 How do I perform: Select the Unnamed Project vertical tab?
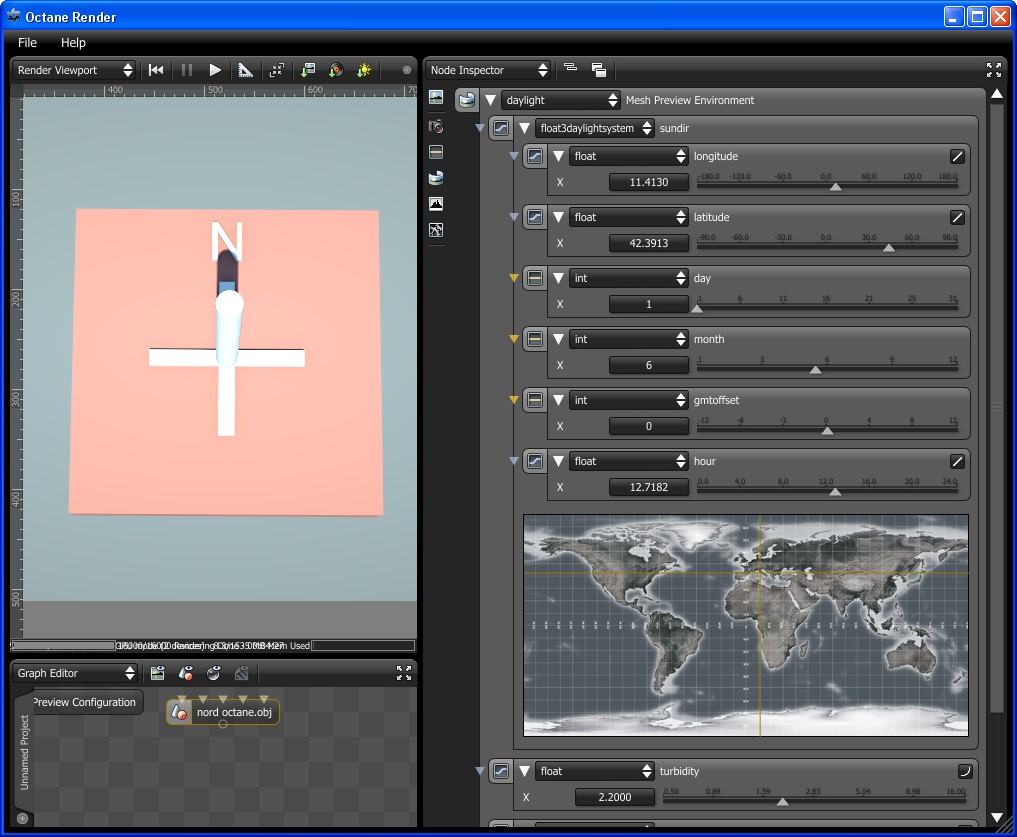pos(25,753)
